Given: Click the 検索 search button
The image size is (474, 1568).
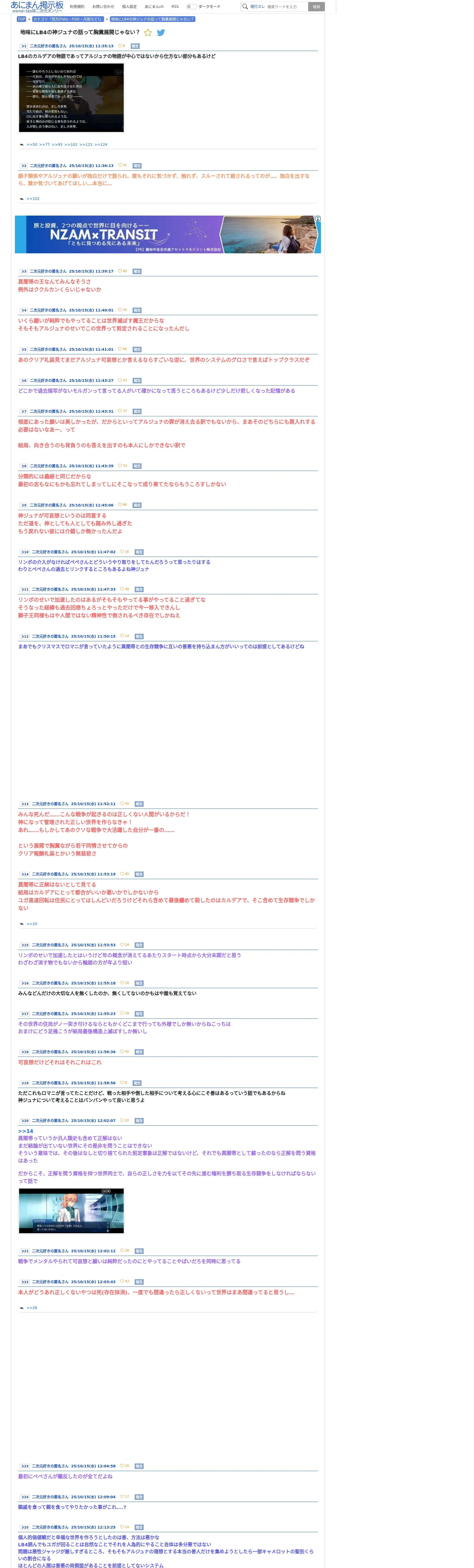Looking at the screenshot, I should (x=316, y=7).
